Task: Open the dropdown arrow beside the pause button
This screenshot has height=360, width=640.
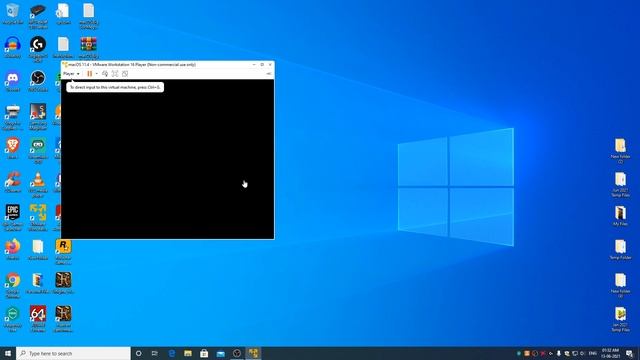Action: tap(96, 74)
